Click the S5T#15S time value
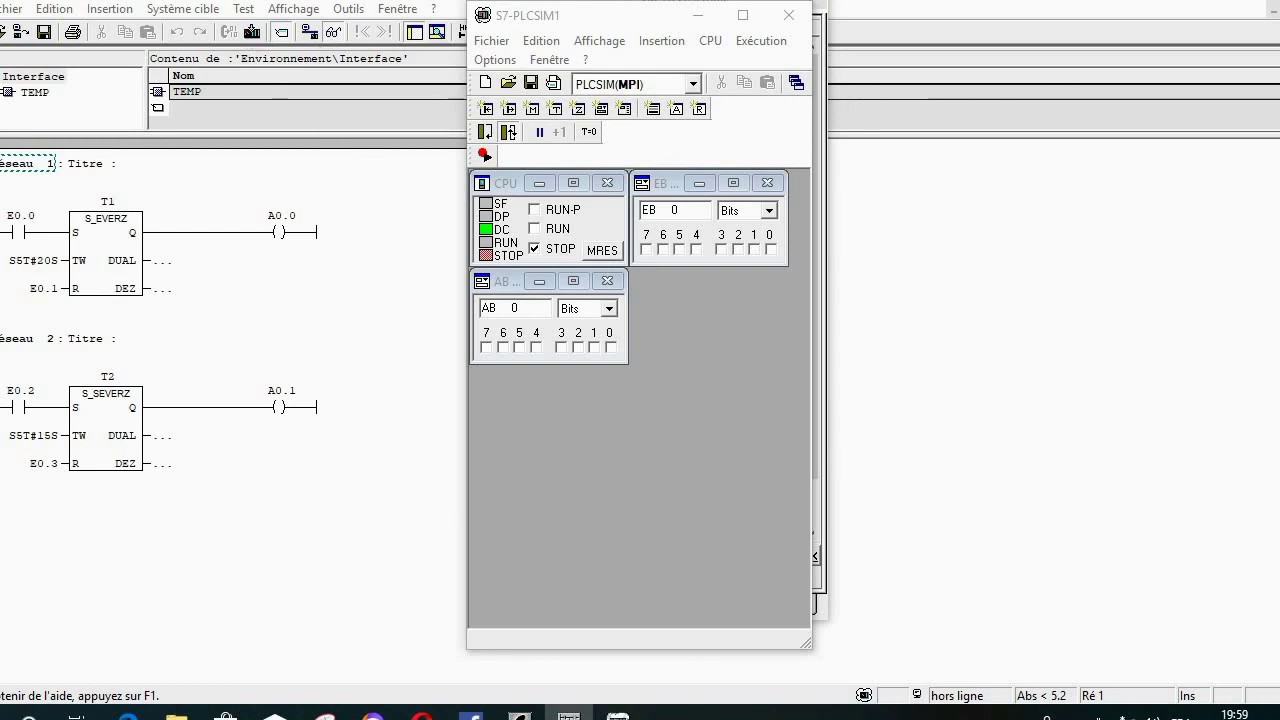 (34, 435)
